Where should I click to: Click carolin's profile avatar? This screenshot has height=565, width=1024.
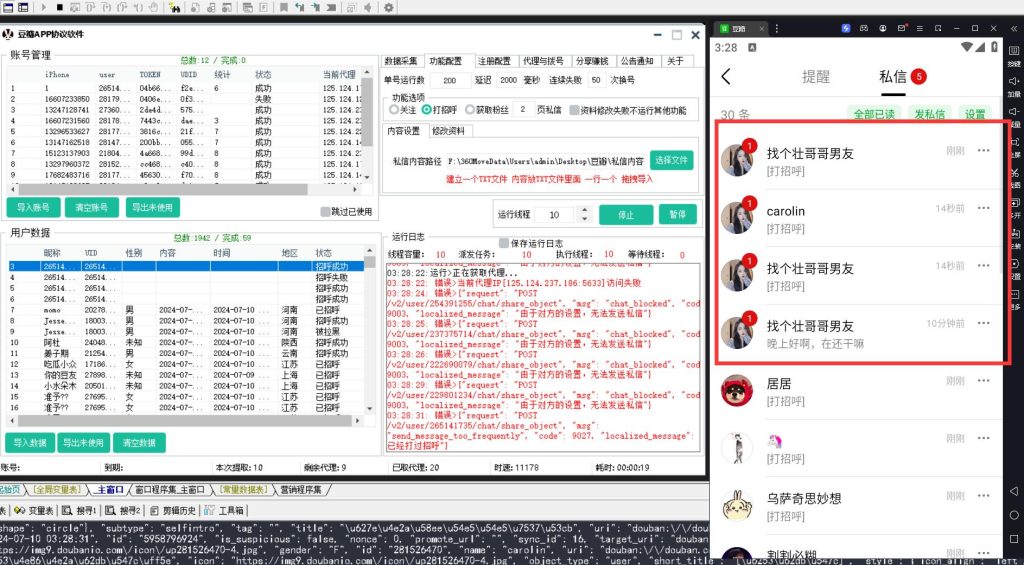[736, 219]
